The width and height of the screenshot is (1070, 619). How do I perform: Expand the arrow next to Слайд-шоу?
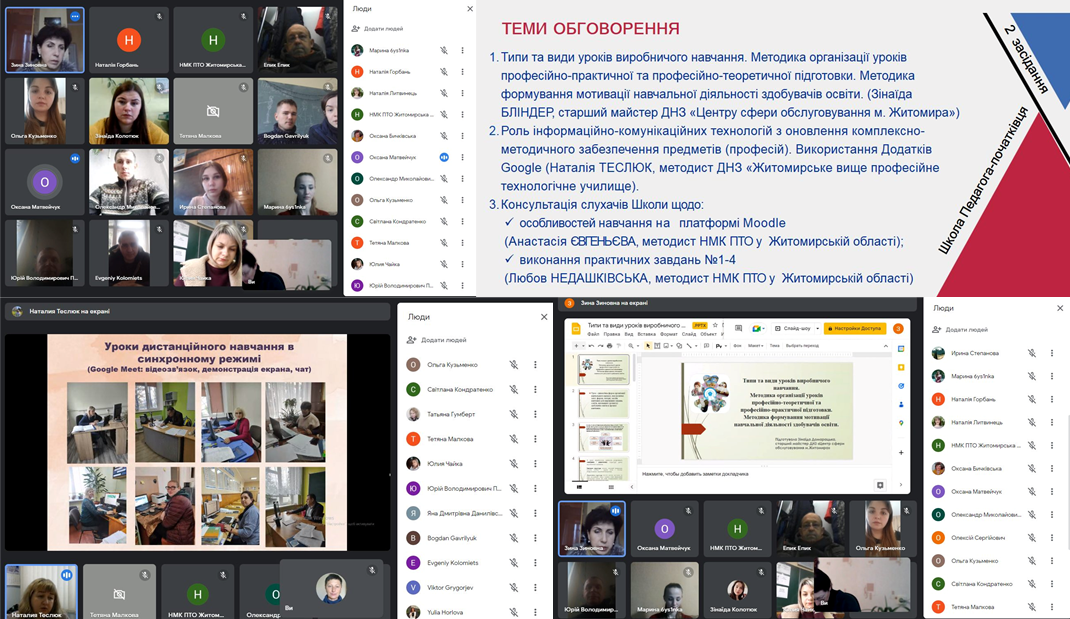817,328
